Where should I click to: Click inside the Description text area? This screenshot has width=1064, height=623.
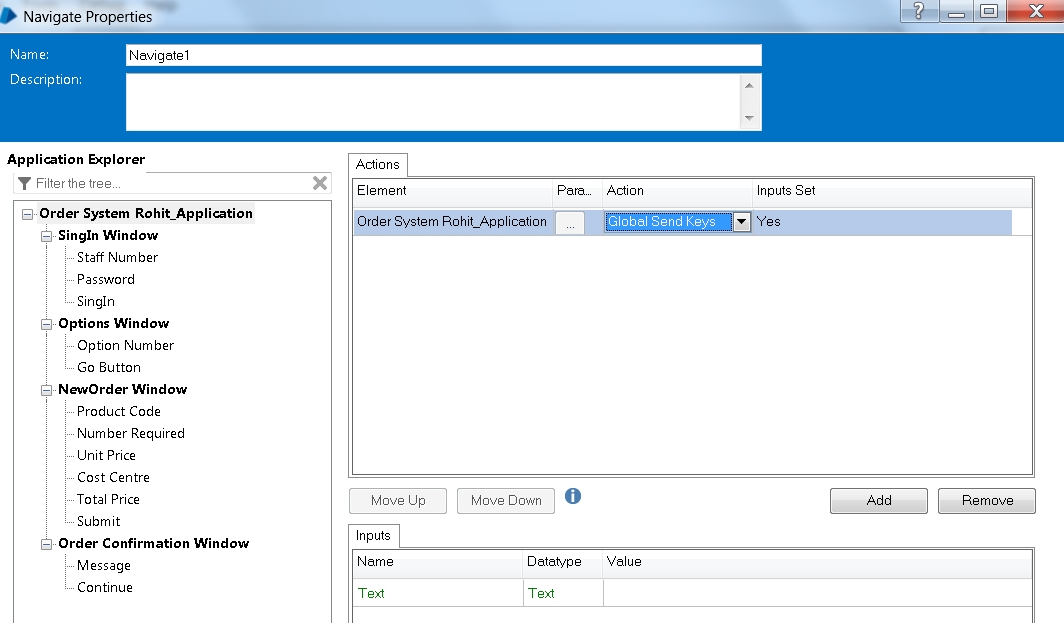[x=432, y=102]
